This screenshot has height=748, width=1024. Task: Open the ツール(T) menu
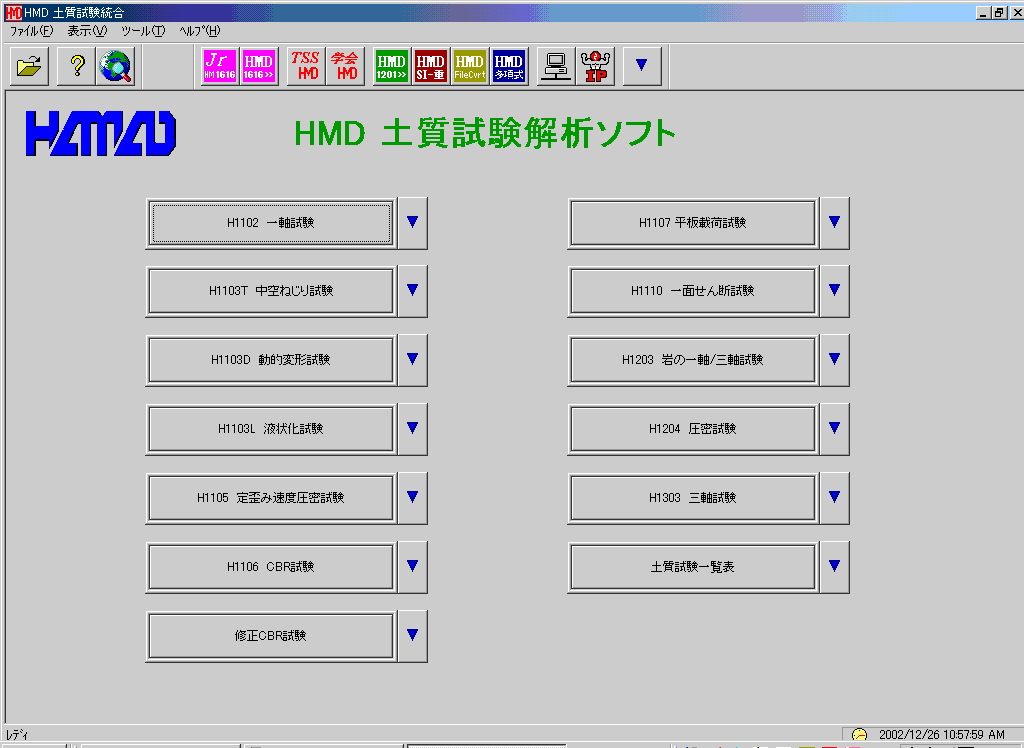[143, 31]
